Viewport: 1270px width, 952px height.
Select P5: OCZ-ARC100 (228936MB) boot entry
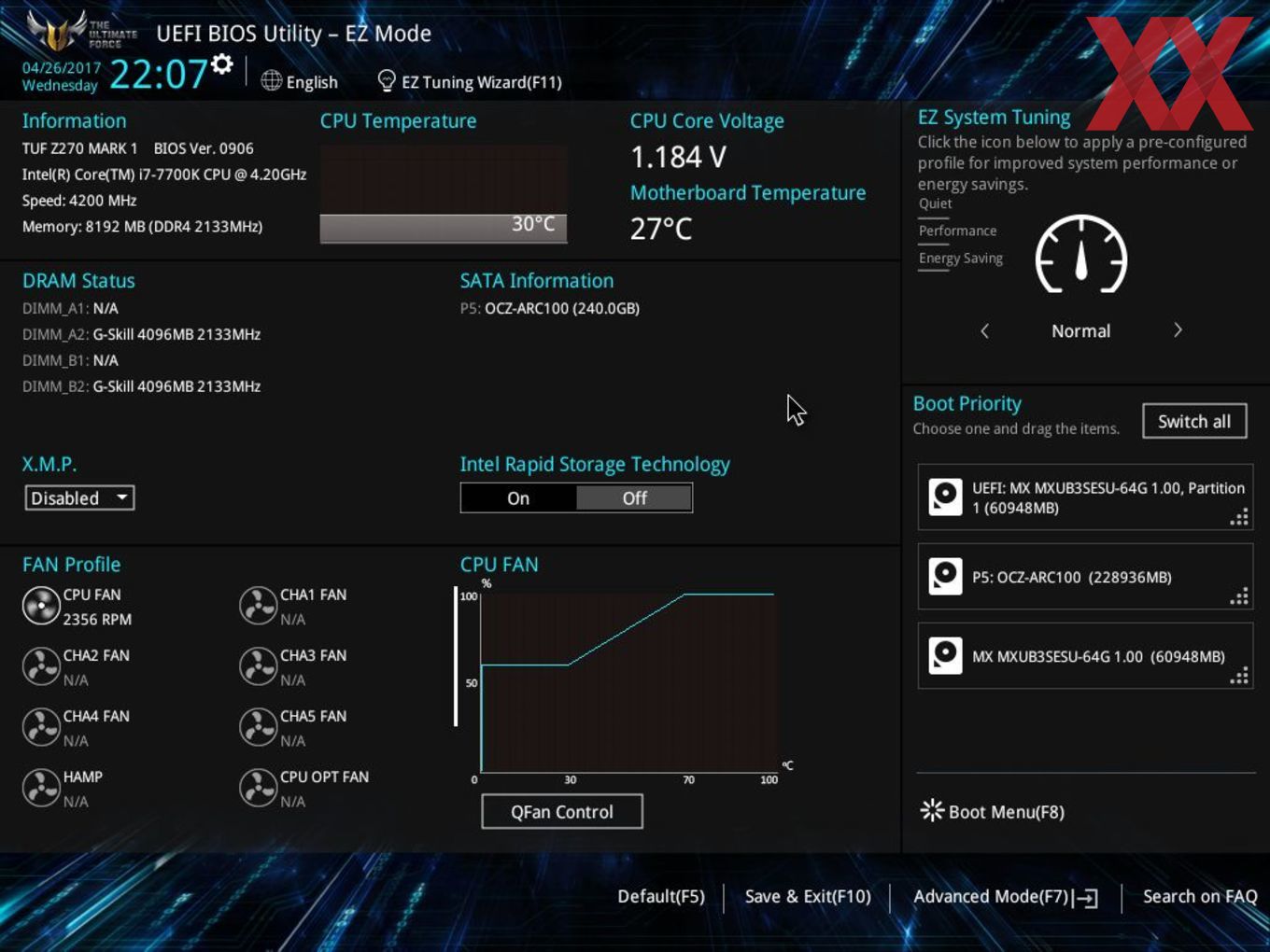pos(1085,577)
